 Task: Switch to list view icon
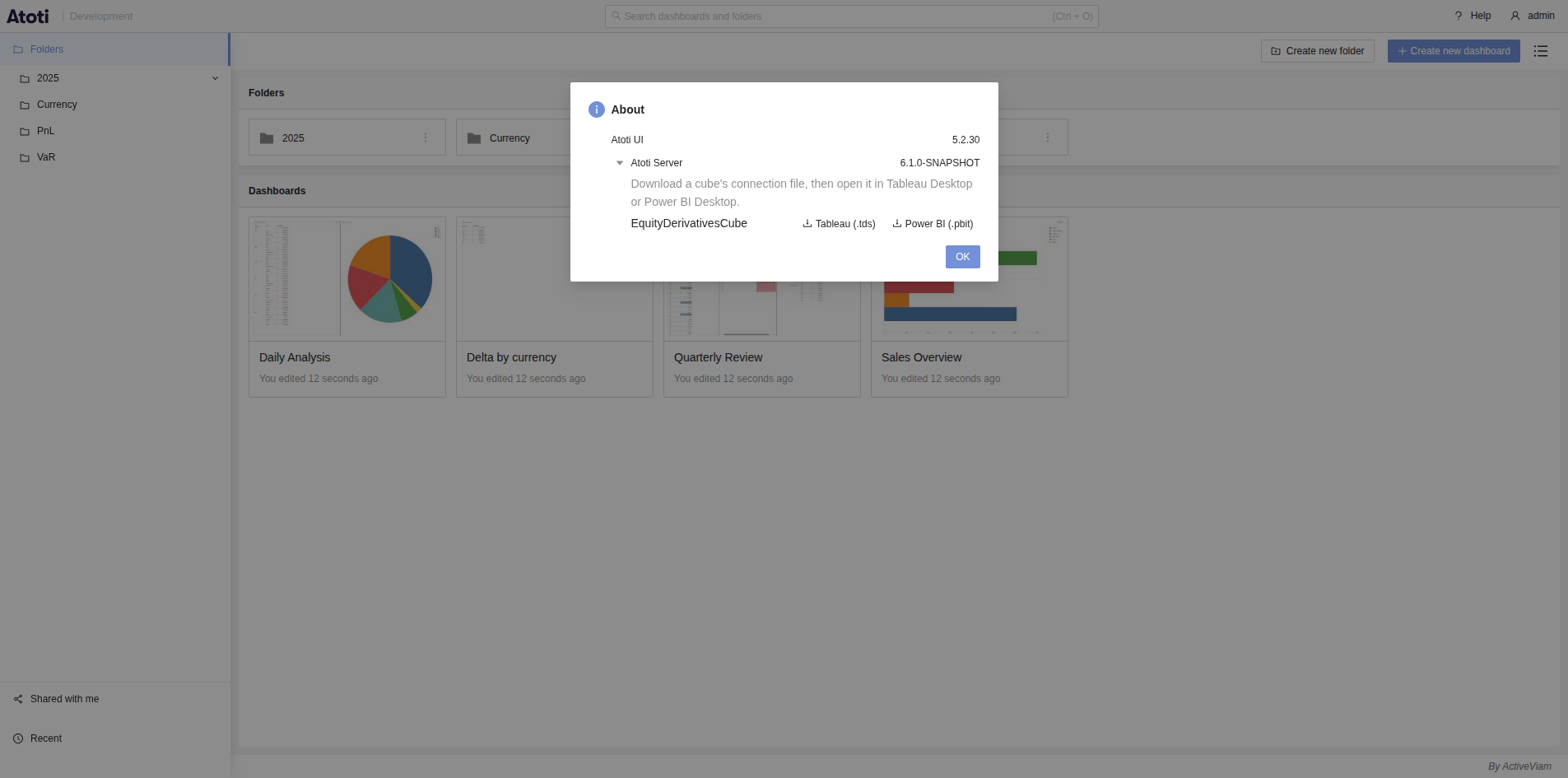[x=1541, y=51]
